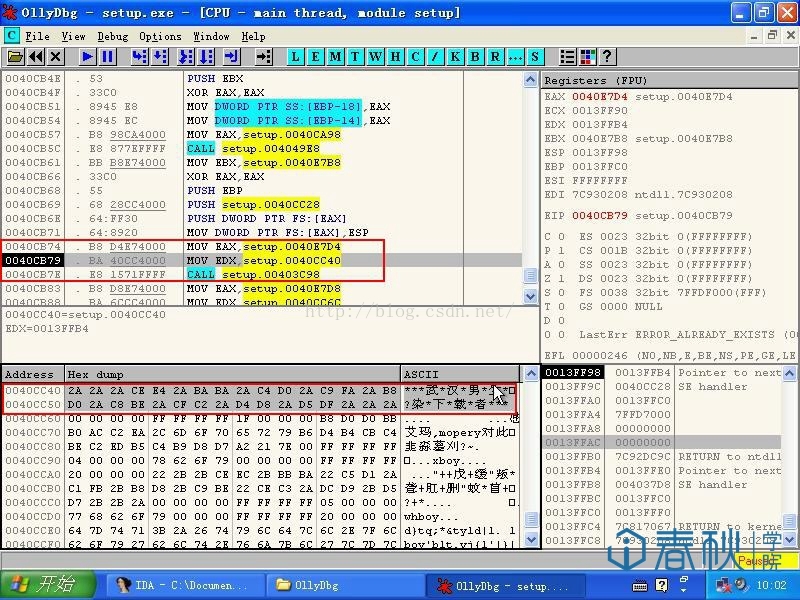Click the Hex dump column header
The height and width of the screenshot is (600, 800).
point(233,374)
